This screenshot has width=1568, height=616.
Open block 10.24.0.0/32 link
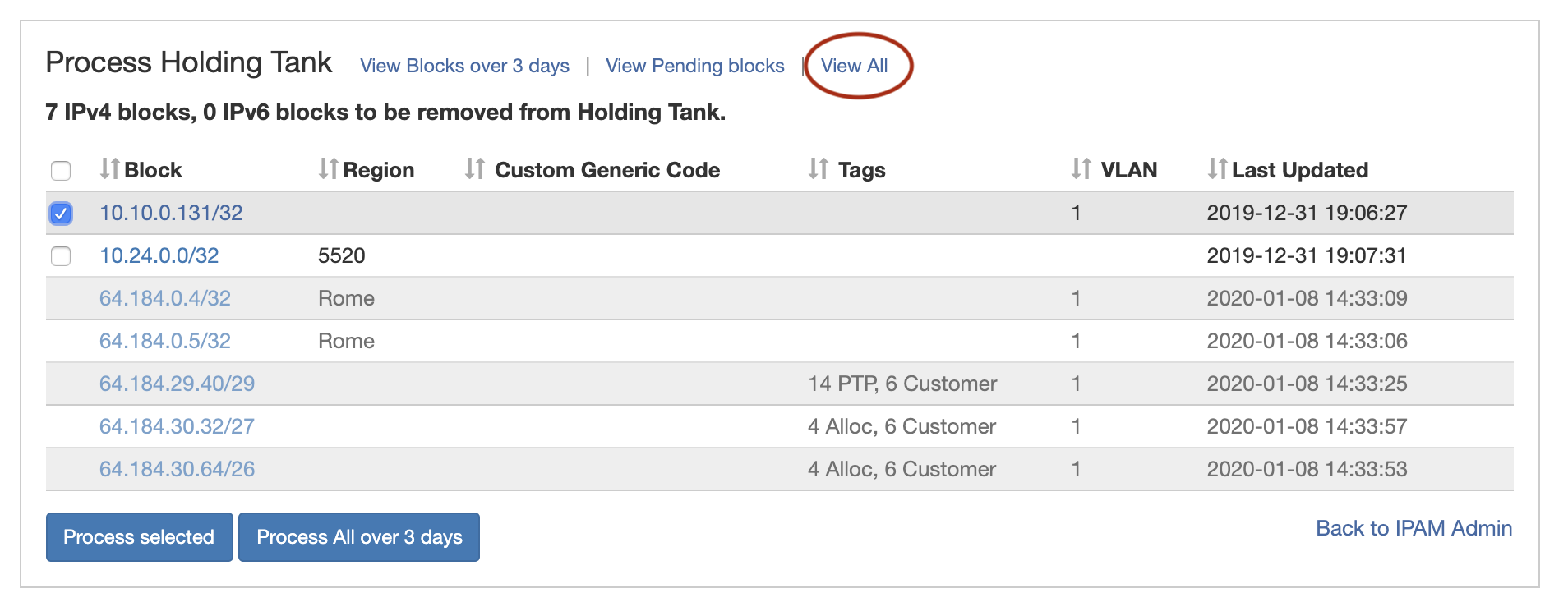(159, 255)
